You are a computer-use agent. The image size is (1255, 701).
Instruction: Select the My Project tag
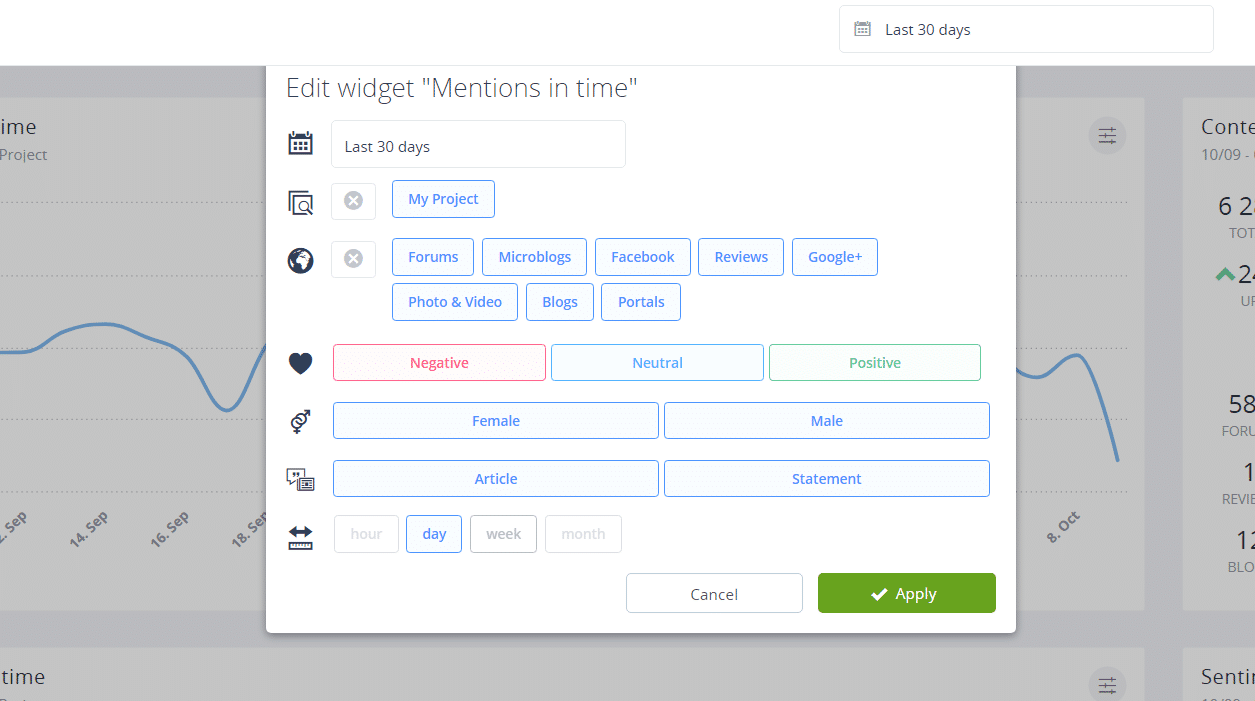point(443,199)
